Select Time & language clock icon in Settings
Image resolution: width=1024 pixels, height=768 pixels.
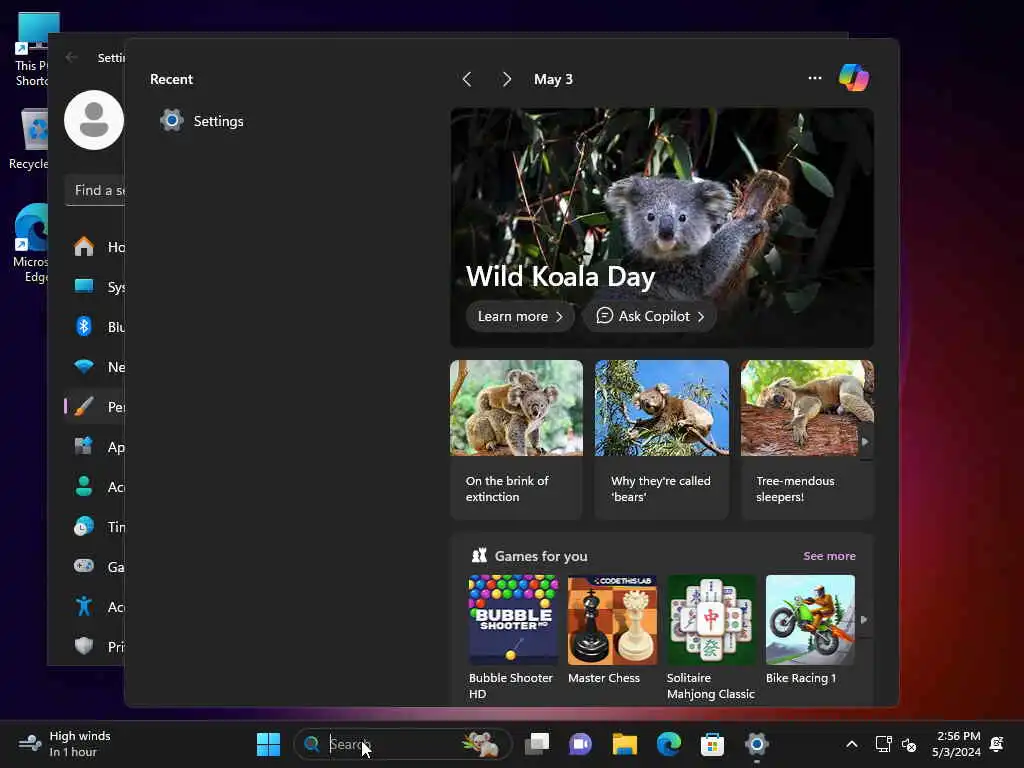click(x=84, y=526)
